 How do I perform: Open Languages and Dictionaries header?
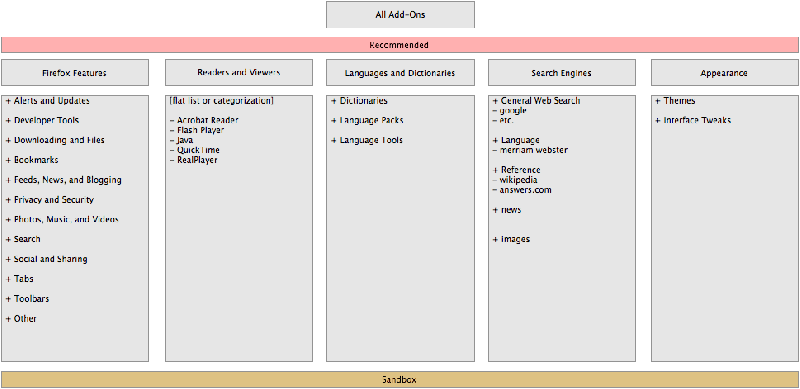pos(401,72)
